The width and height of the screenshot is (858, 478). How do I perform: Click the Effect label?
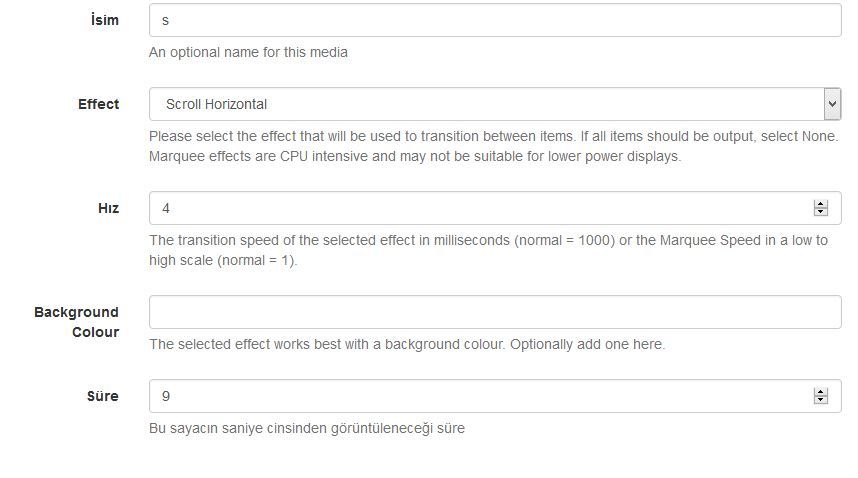[98, 104]
